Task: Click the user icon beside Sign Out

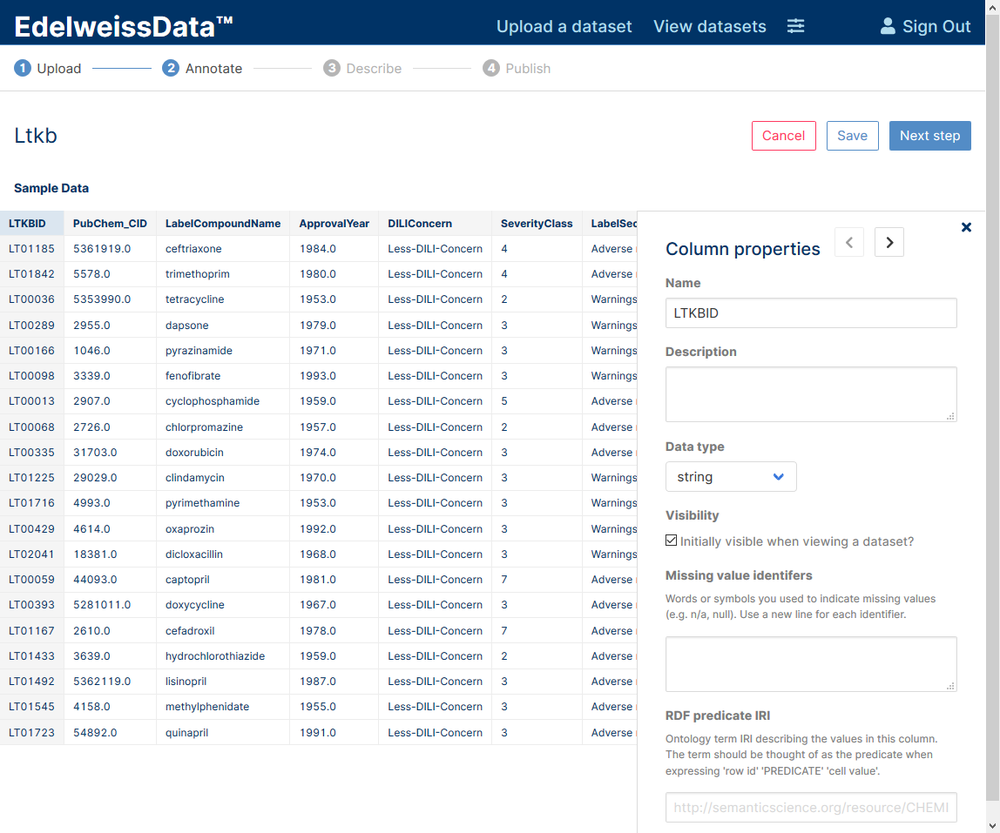Action: click(887, 26)
